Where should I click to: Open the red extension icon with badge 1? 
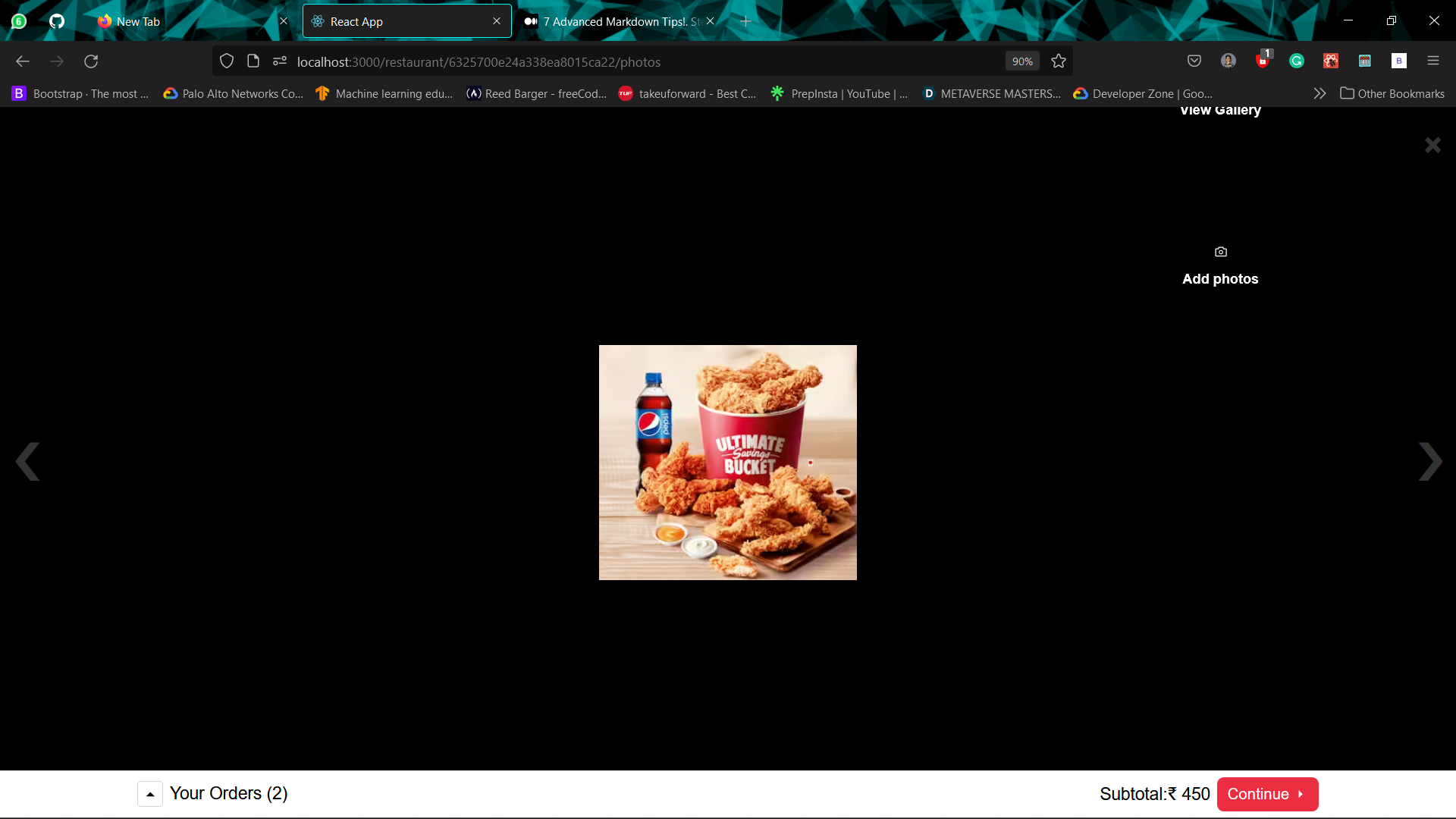1263,60
